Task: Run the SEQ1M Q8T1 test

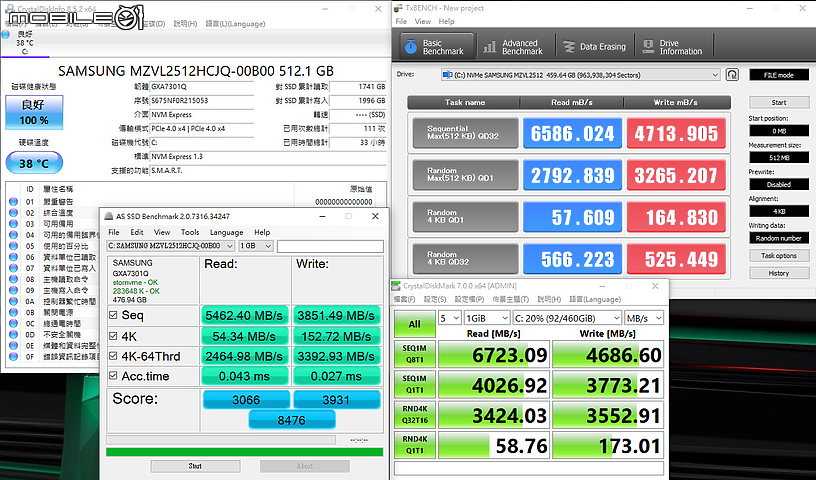Action: [415, 354]
